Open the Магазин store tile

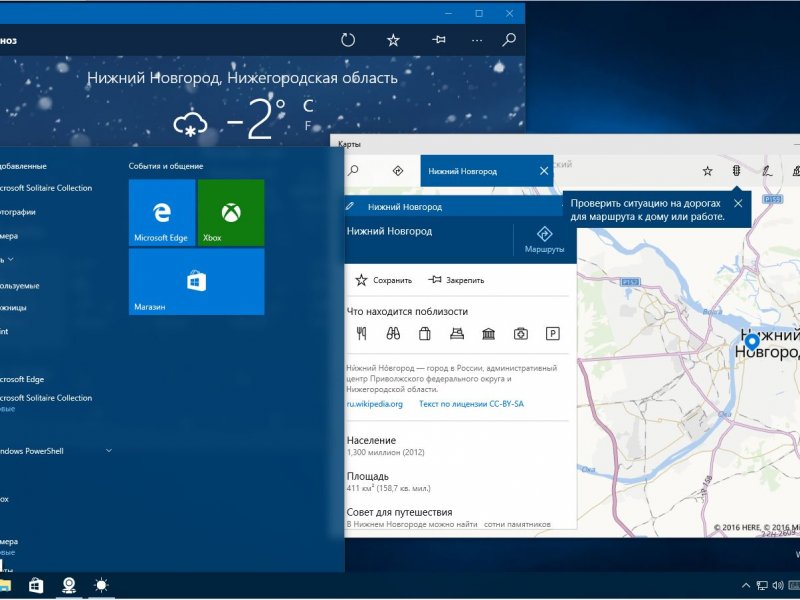pos(196,282)
